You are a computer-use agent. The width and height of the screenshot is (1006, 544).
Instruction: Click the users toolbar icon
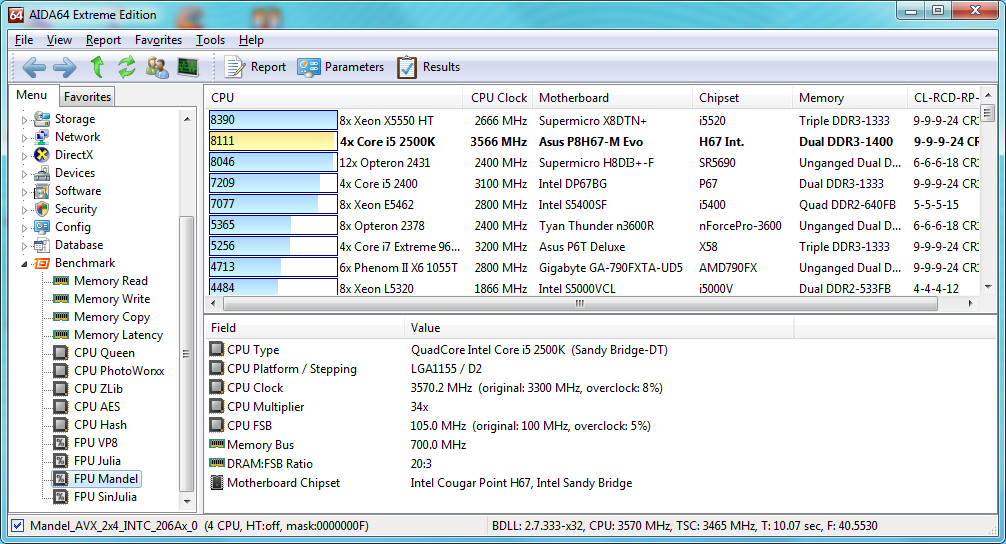(157, 67)
